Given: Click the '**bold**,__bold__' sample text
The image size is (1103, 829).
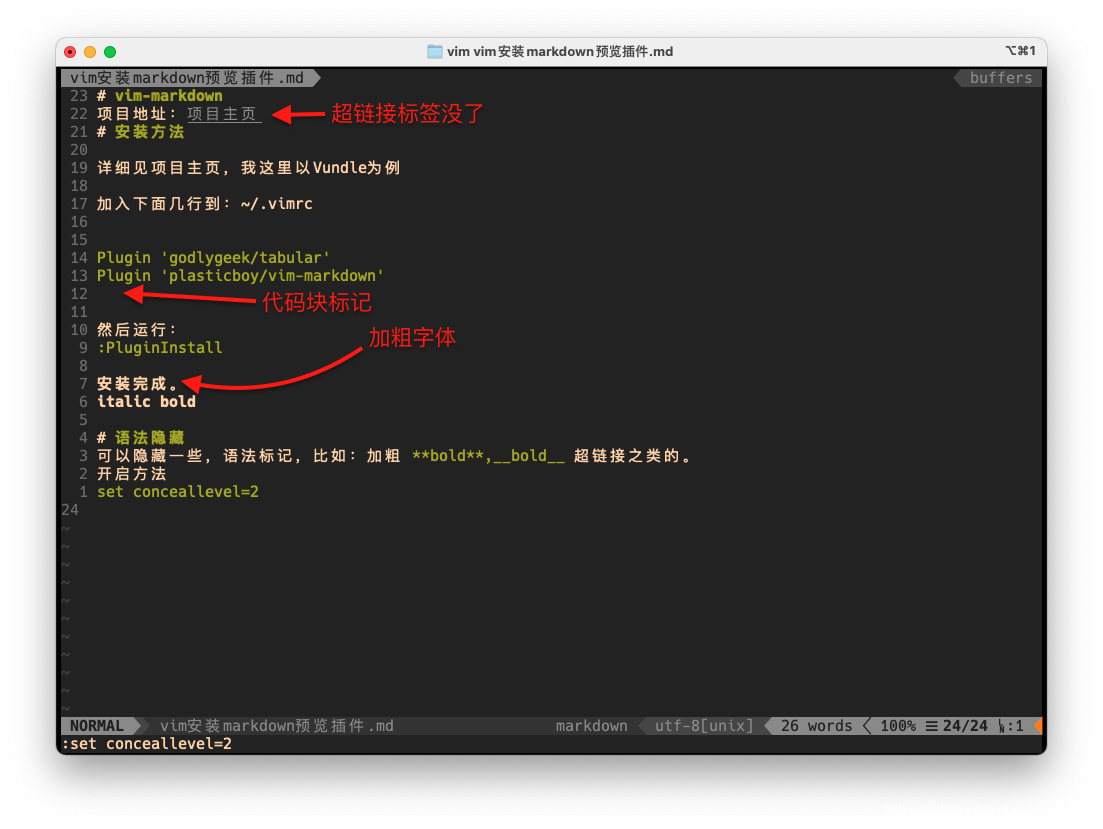Looking at the screenshot, I should (x=488, y=456).
